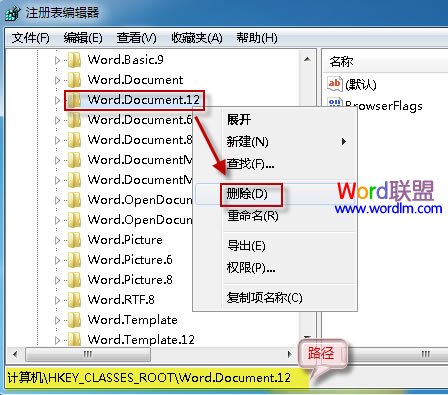This screenshot has width=448, height=395.
Task: Open the 帮助(H) menu
Action: [x=257, y=38]
